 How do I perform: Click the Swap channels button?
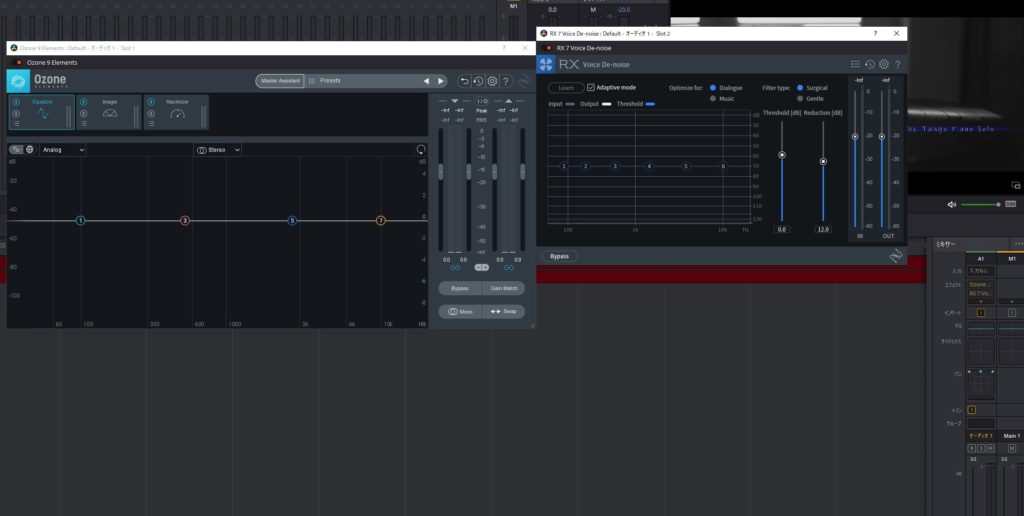pyautogui.click(x=504, y=312)
